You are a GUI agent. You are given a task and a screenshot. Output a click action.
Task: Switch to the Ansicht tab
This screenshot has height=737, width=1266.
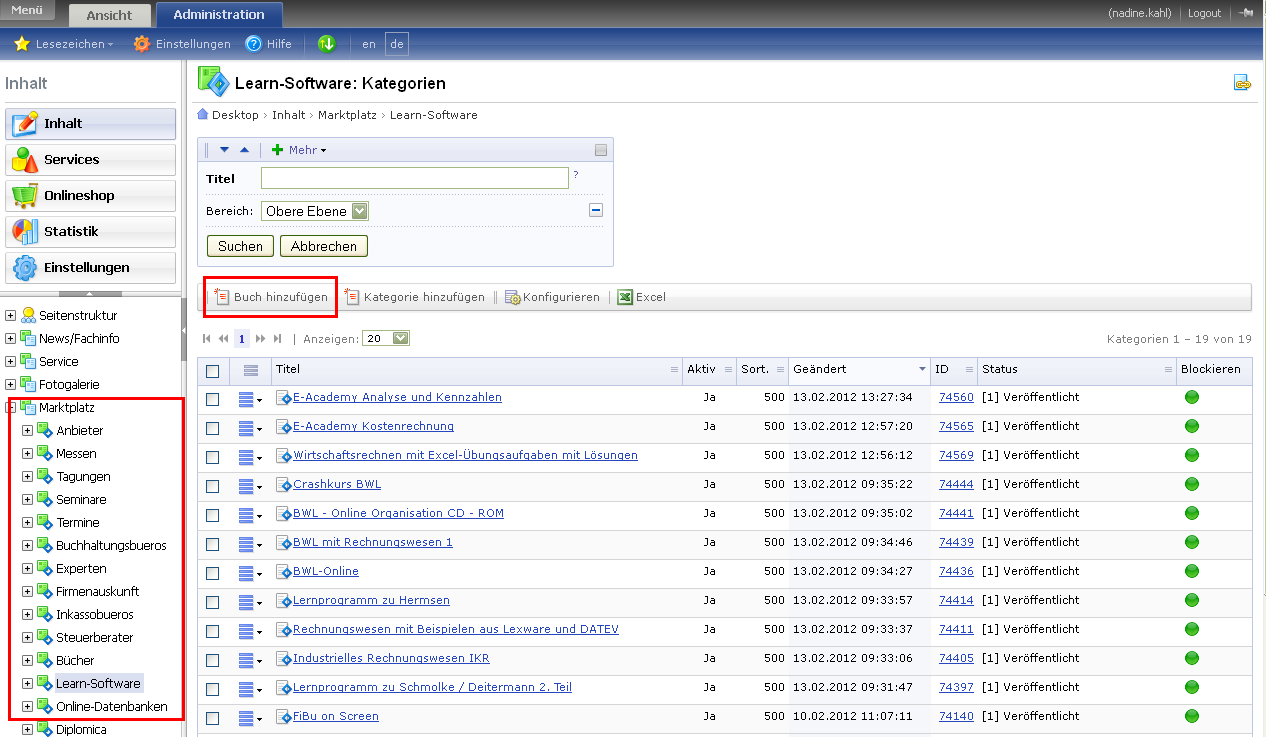point(109,15)
